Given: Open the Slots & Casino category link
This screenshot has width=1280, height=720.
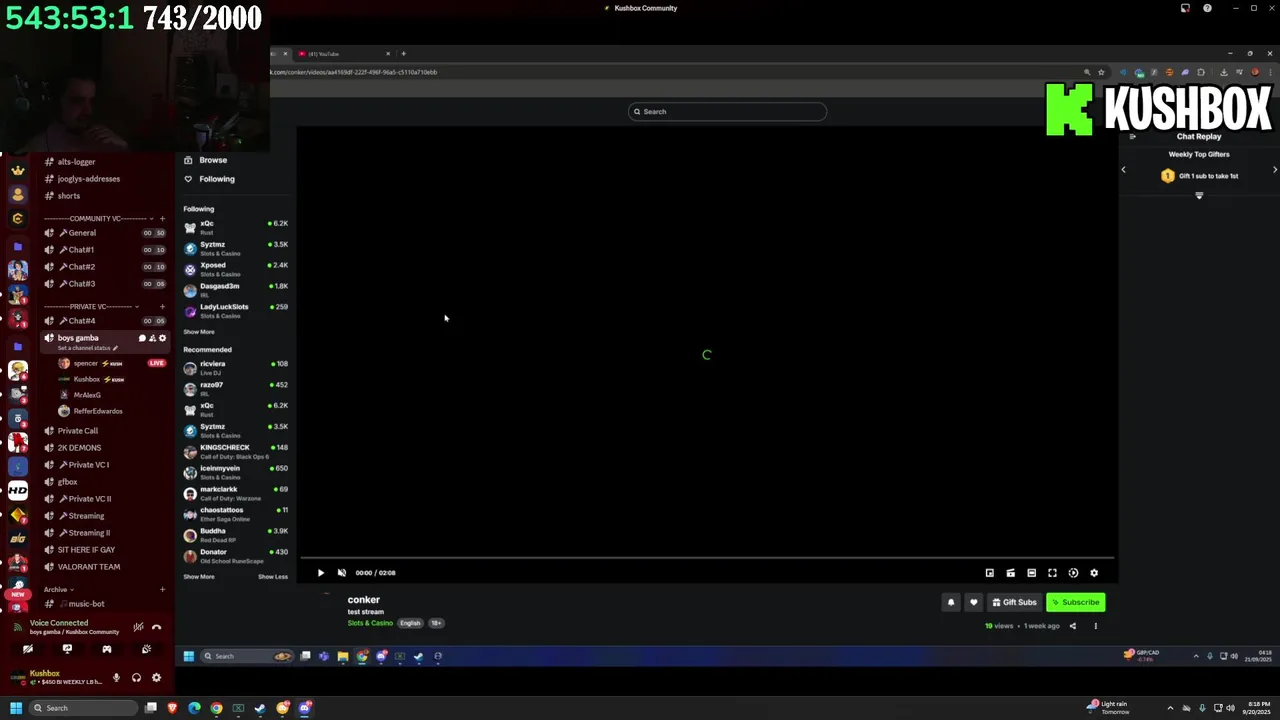Looking at the screenshot, I should point(370,623).
